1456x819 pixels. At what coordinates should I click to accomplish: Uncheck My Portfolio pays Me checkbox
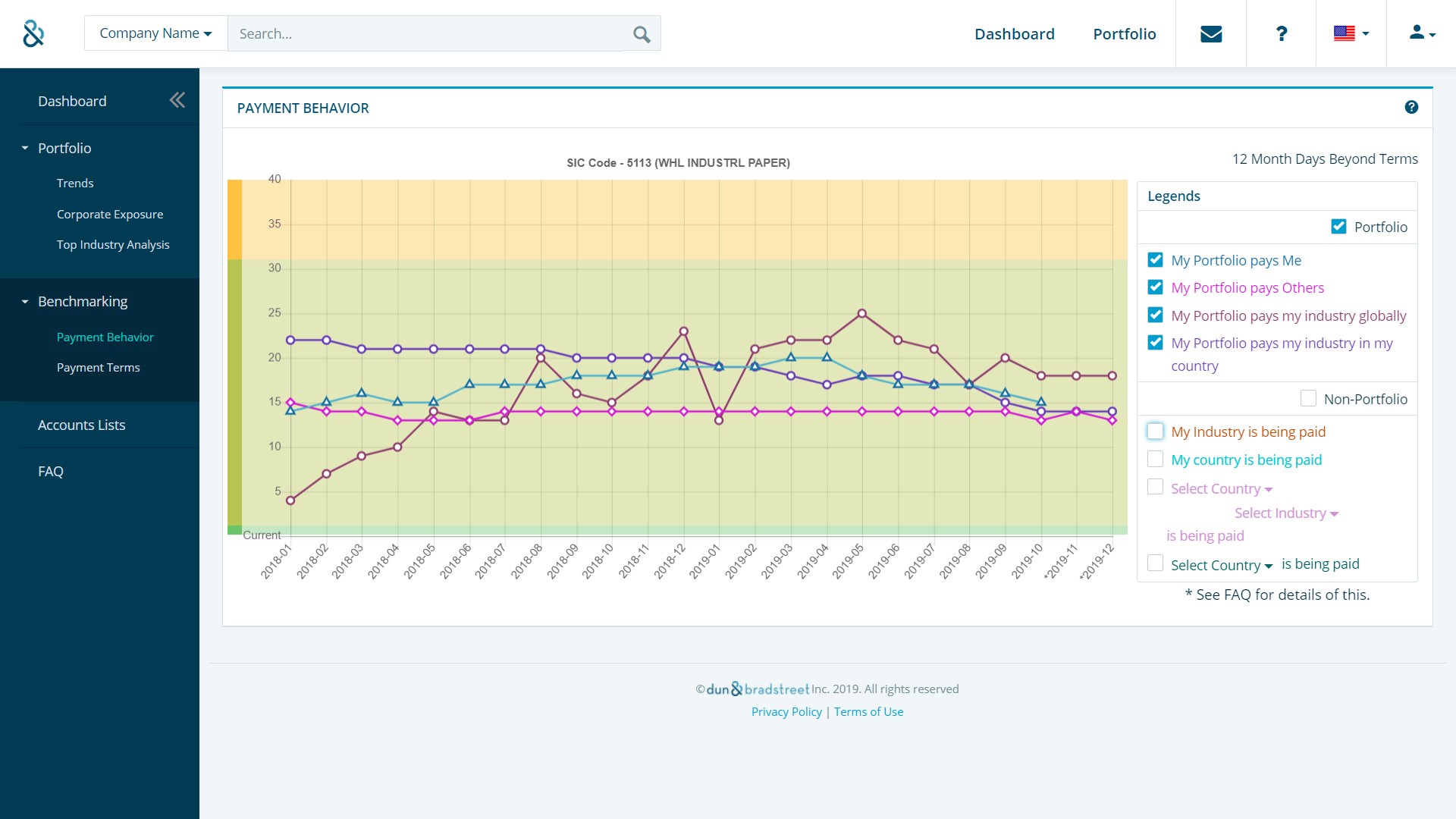coord(1155,260)
